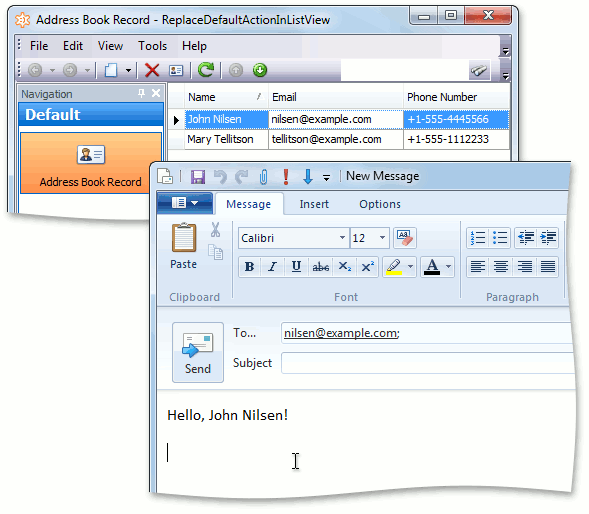Expand the New document dropdown arrow
Viewport: 589px width, 514px height.
point(128,70)
